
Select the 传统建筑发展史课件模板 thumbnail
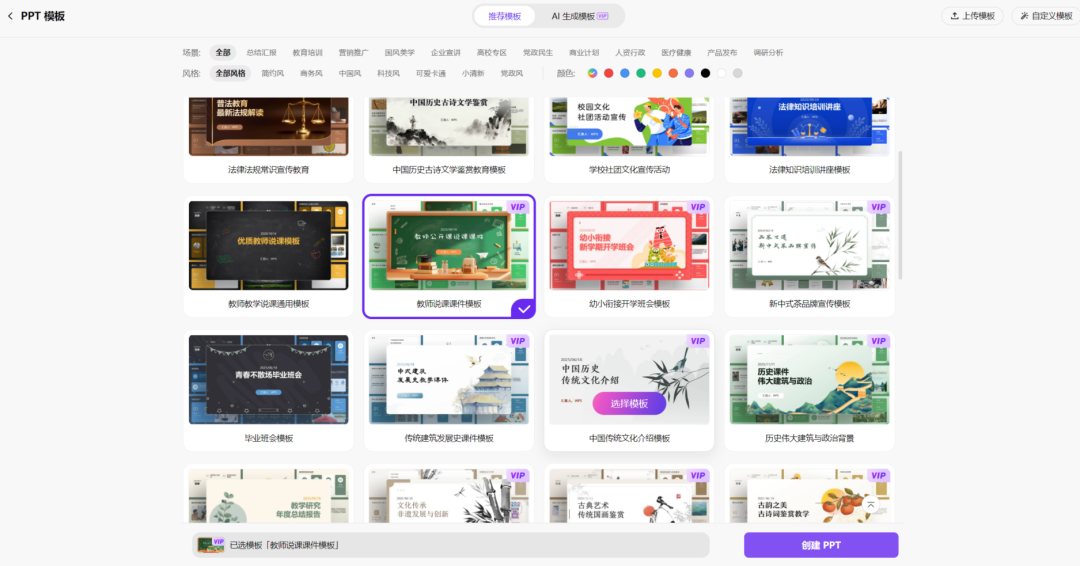449,380
